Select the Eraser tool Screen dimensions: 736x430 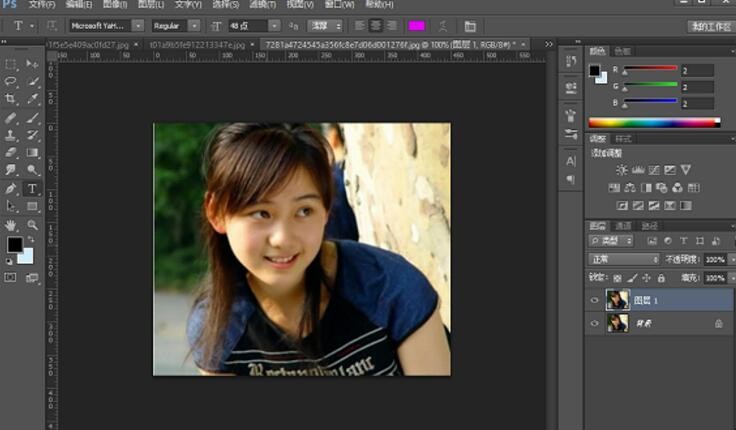tap(10, 153)
